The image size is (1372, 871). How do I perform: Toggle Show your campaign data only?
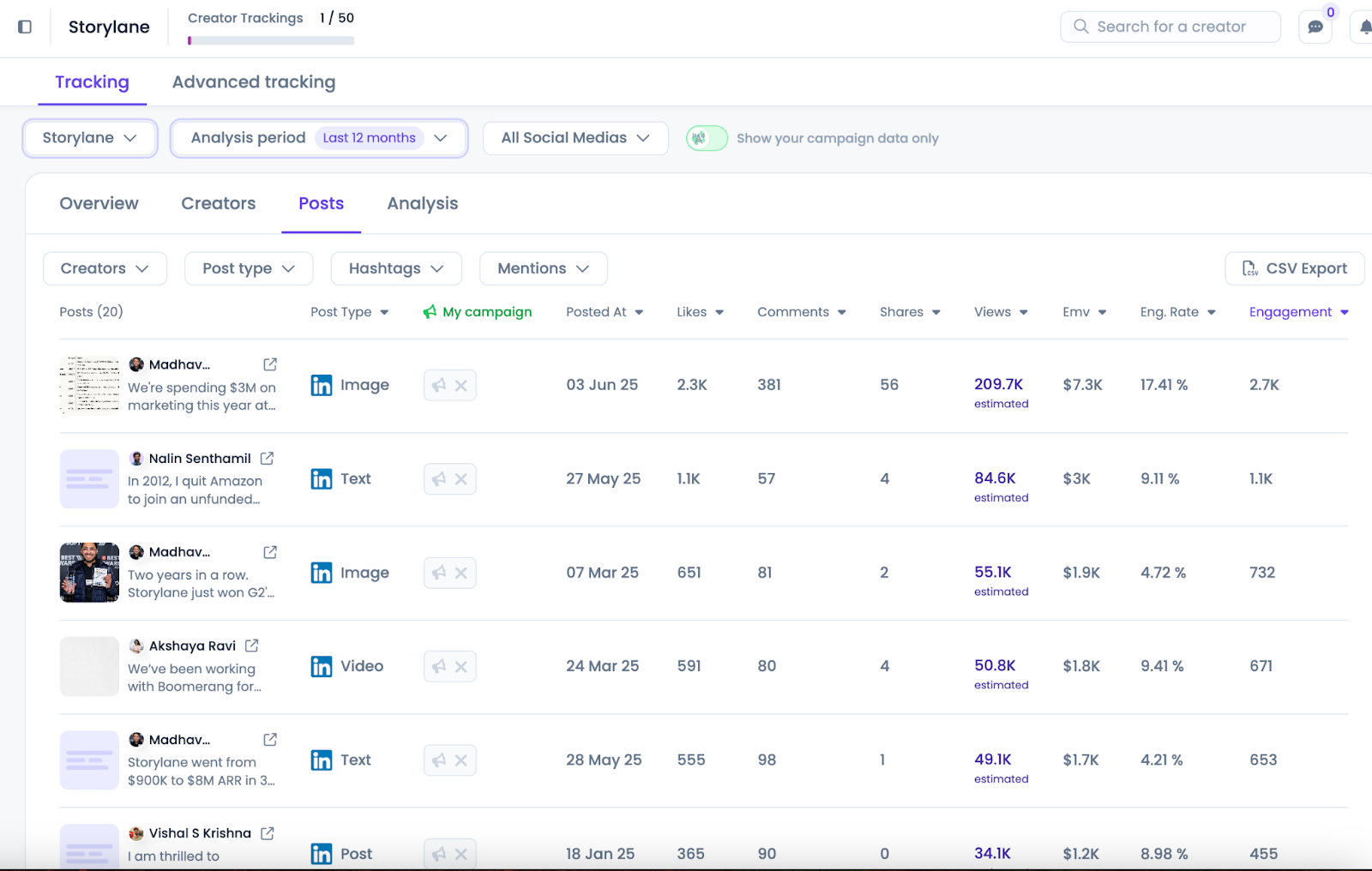(x=707, y=138)
